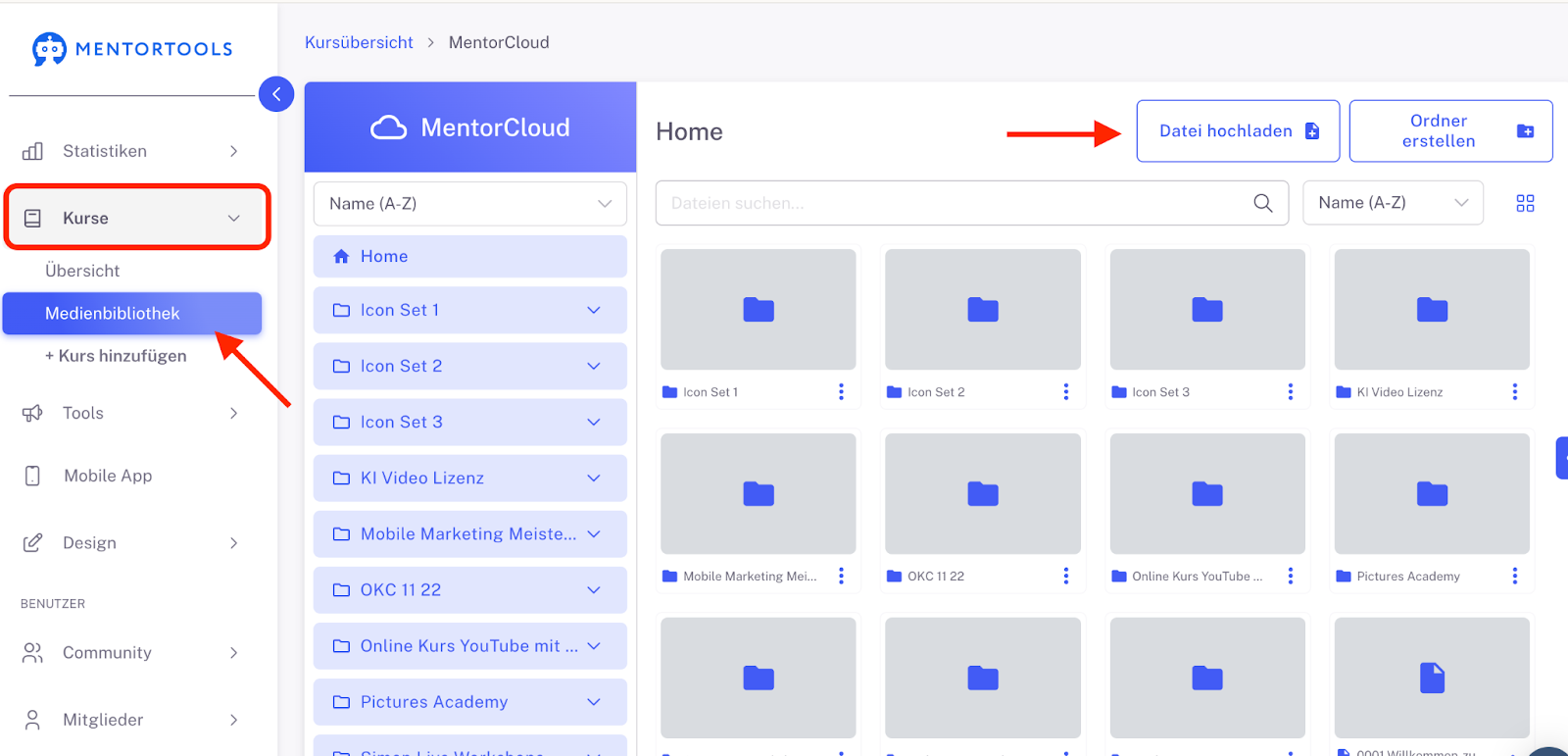Open options menu for Mobile Marketing Mei... card
Screen dimensions: 1568x756
pyautogui.click(x=841, y=576)
